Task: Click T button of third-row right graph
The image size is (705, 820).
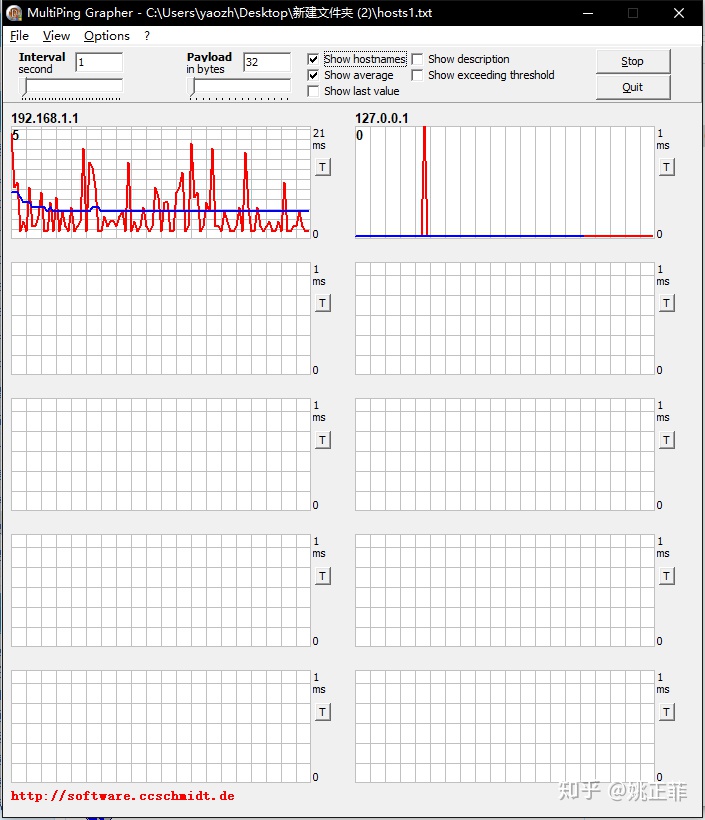Action: tap(666, 440)
